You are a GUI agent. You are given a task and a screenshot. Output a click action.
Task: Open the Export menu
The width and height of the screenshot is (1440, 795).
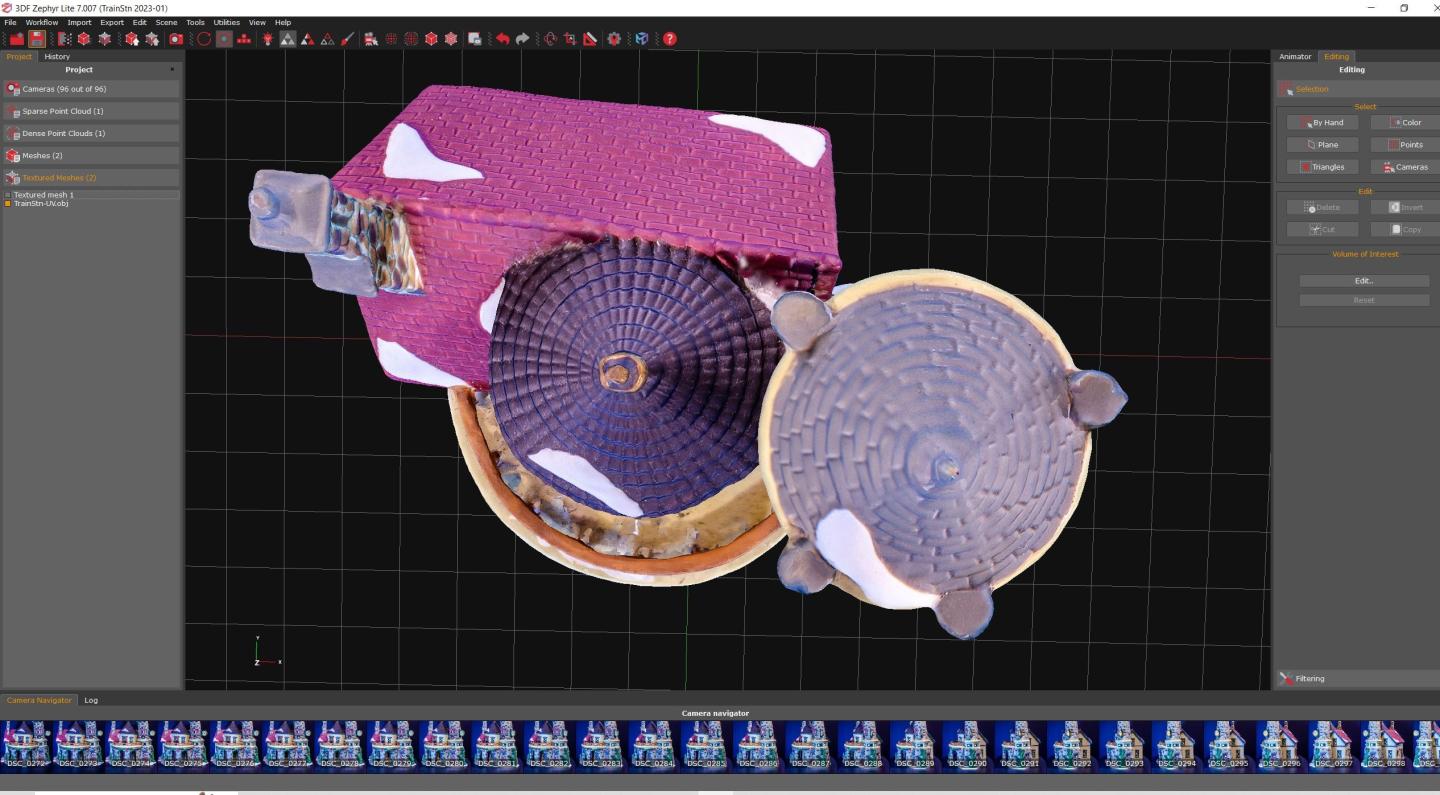112,22
